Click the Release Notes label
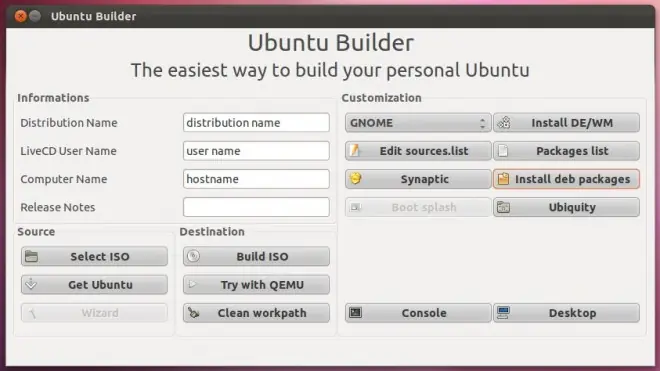 (x=58, y=207)
